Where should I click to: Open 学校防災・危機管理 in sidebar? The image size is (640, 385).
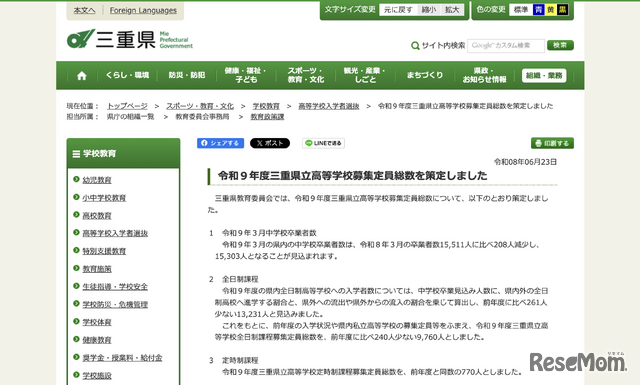tap(115, 305)
